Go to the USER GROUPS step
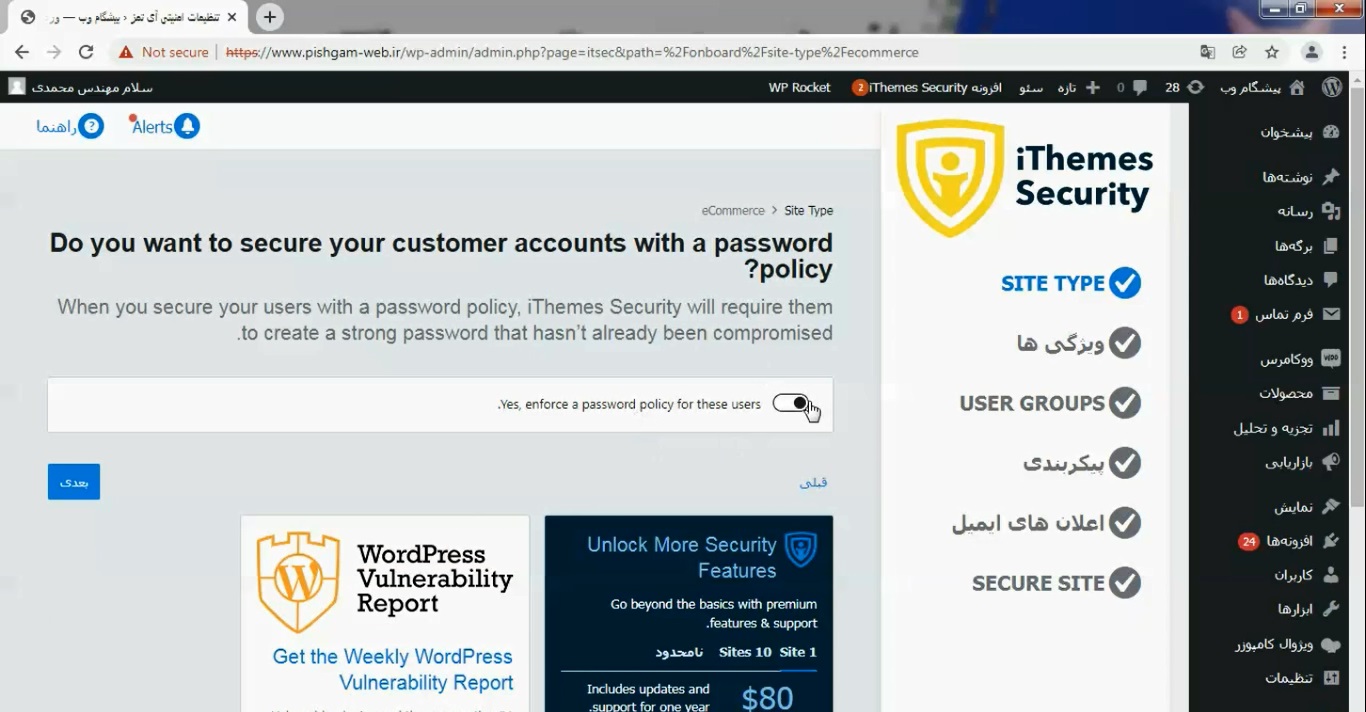This screenshot has width=1366, height=712. point(1050,403)
